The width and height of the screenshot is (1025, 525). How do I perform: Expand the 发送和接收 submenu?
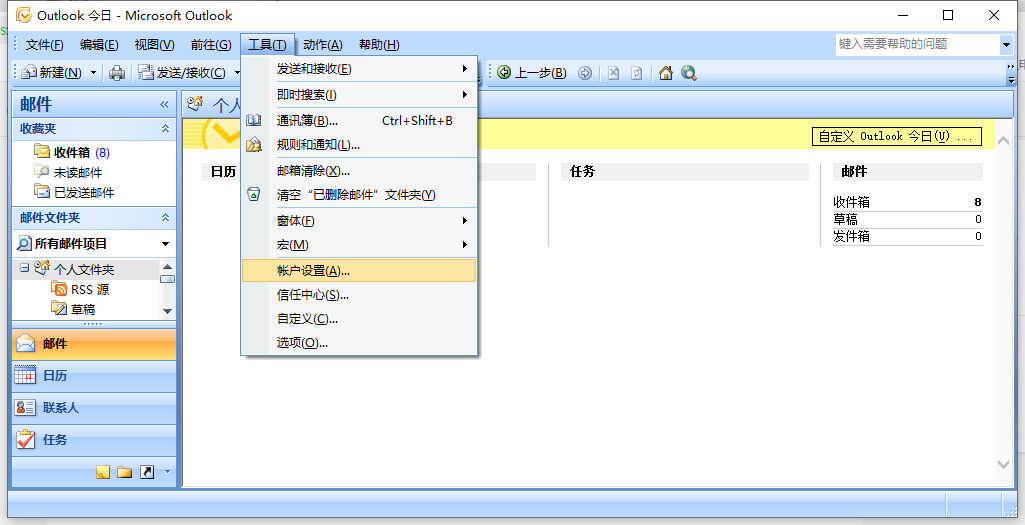(x=360, y=69)
